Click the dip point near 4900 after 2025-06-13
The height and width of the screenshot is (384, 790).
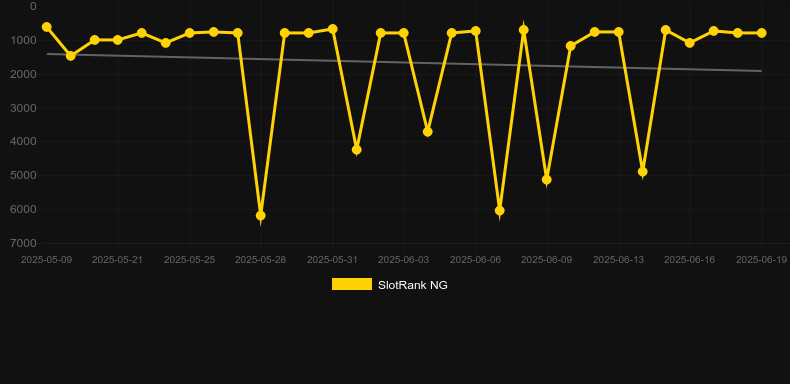(x=642, y=172)
